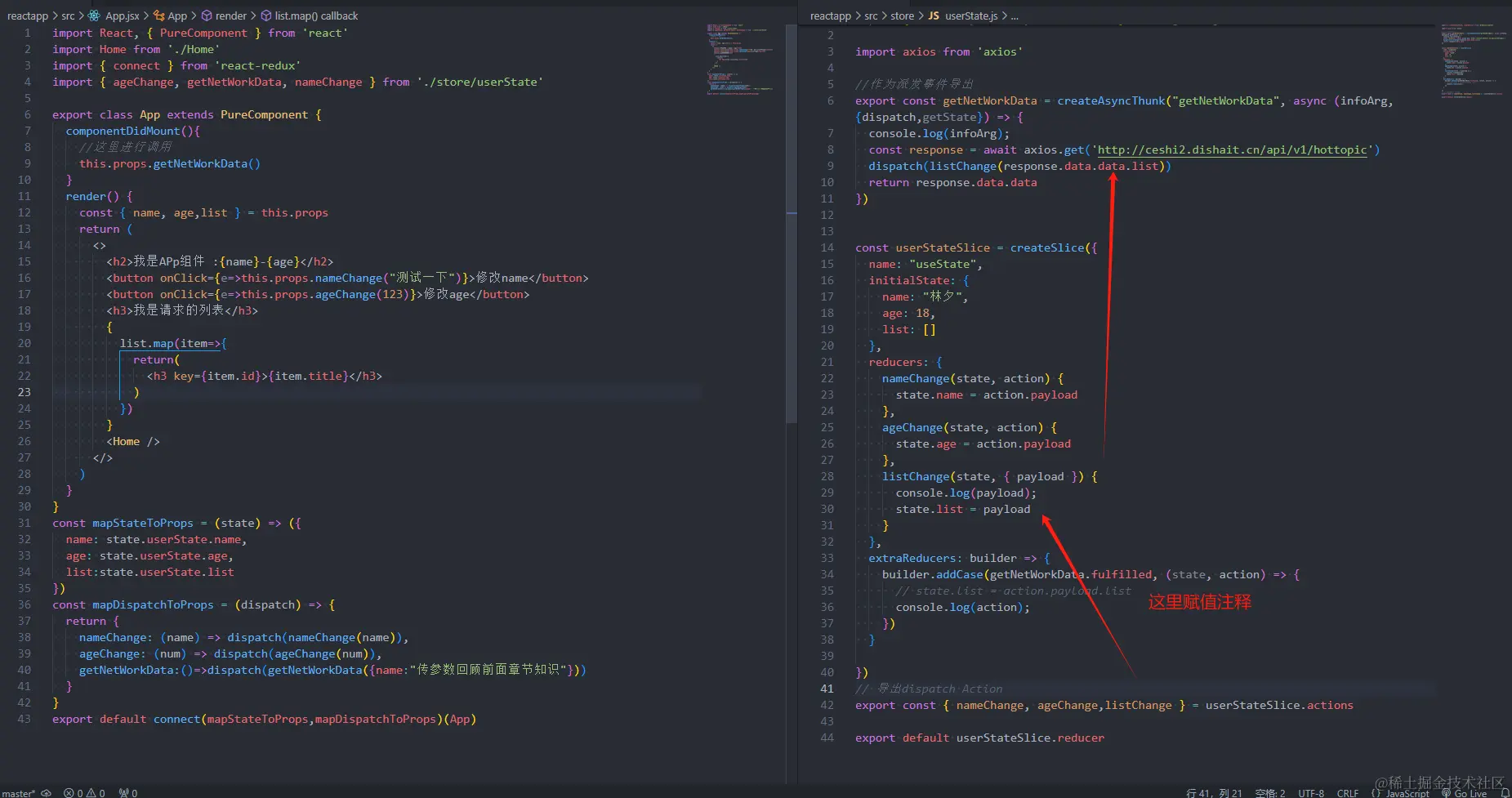
Task: Open render breadcrumb dropdown
Action: 231,16
